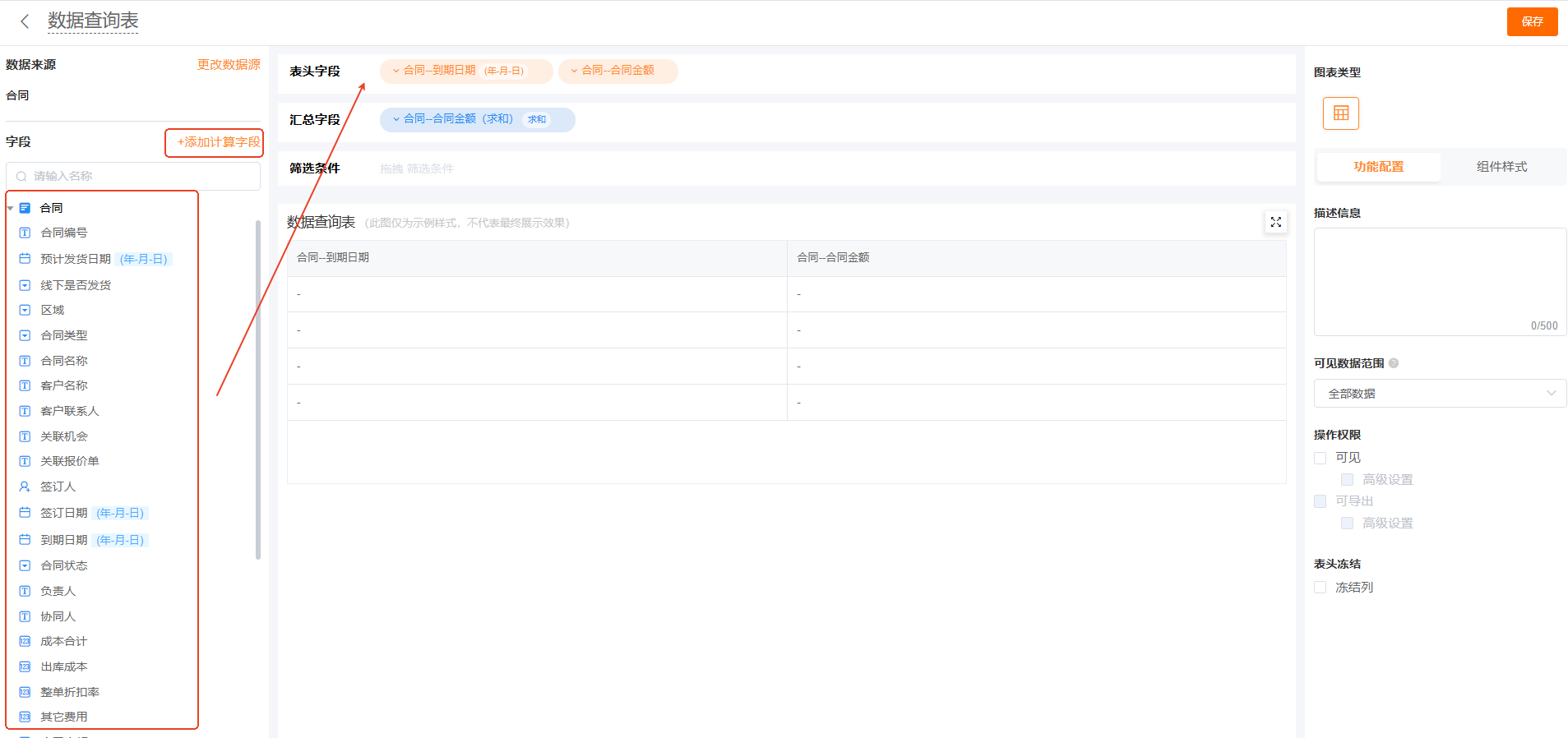Check the 冻结列 checkbox
Screen dimensions: 1568x738
click(1321, 588)
